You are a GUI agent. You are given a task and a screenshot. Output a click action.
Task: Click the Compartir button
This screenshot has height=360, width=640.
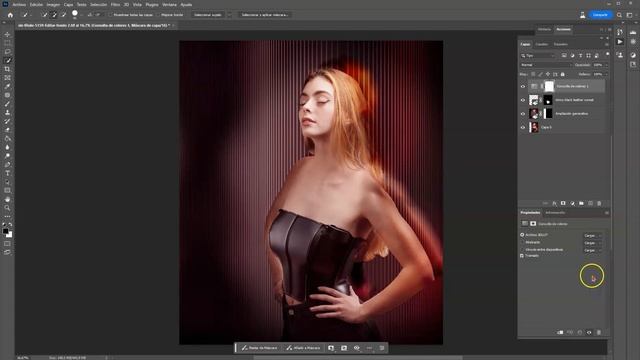coord(600,15)
